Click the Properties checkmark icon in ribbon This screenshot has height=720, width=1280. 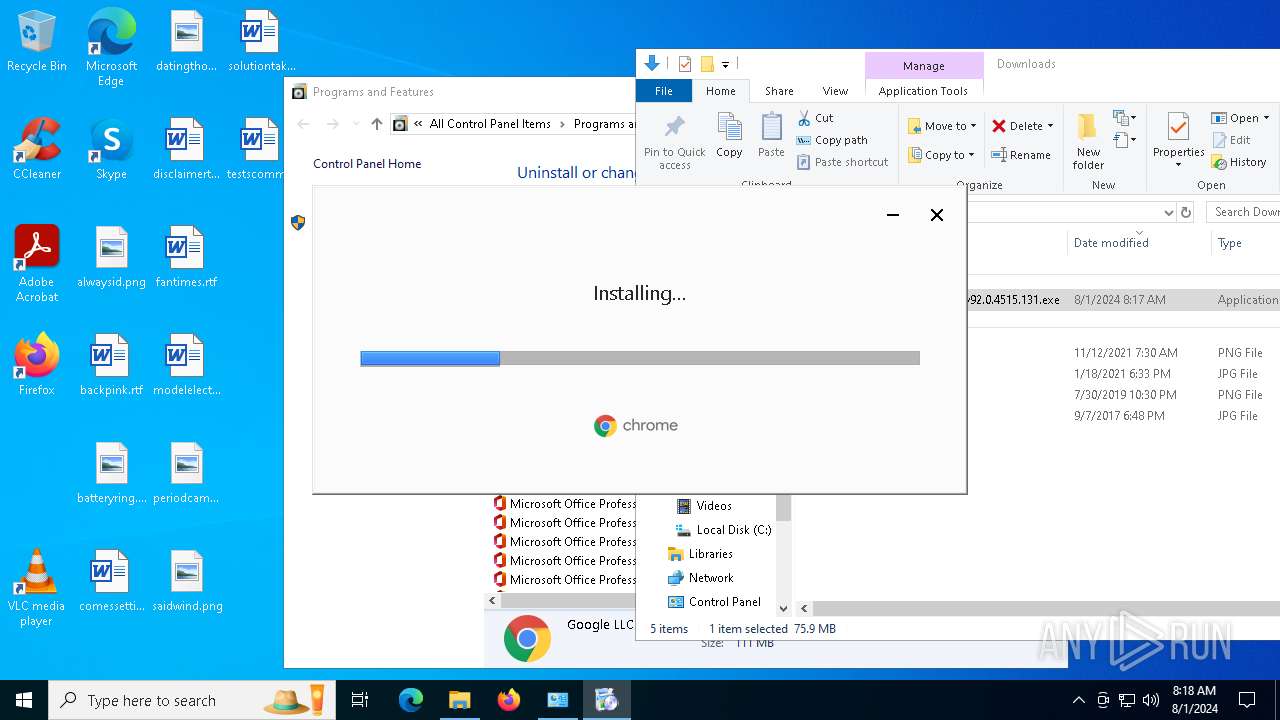click(x=1178, y=127)
